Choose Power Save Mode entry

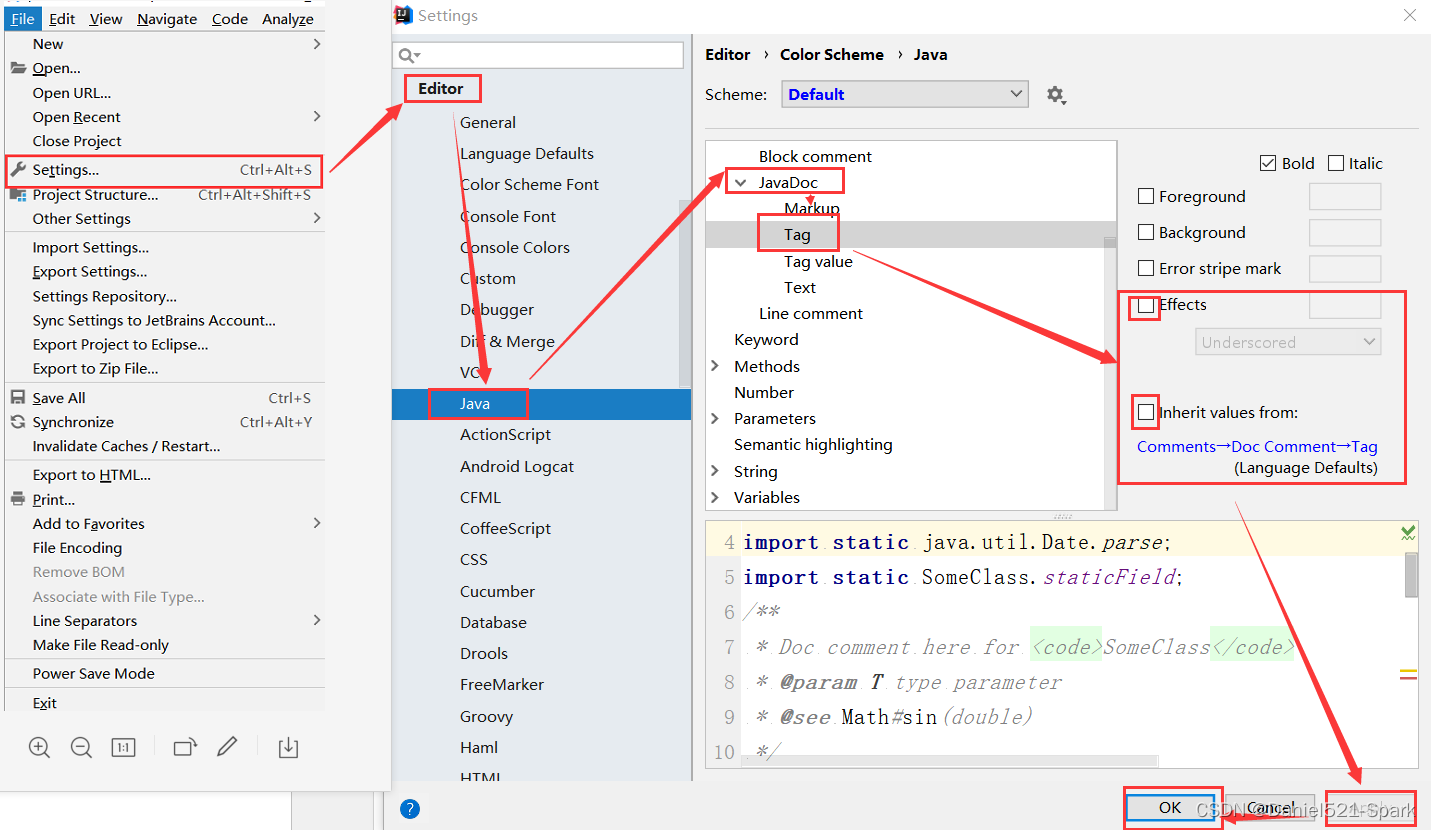(164, 674)
